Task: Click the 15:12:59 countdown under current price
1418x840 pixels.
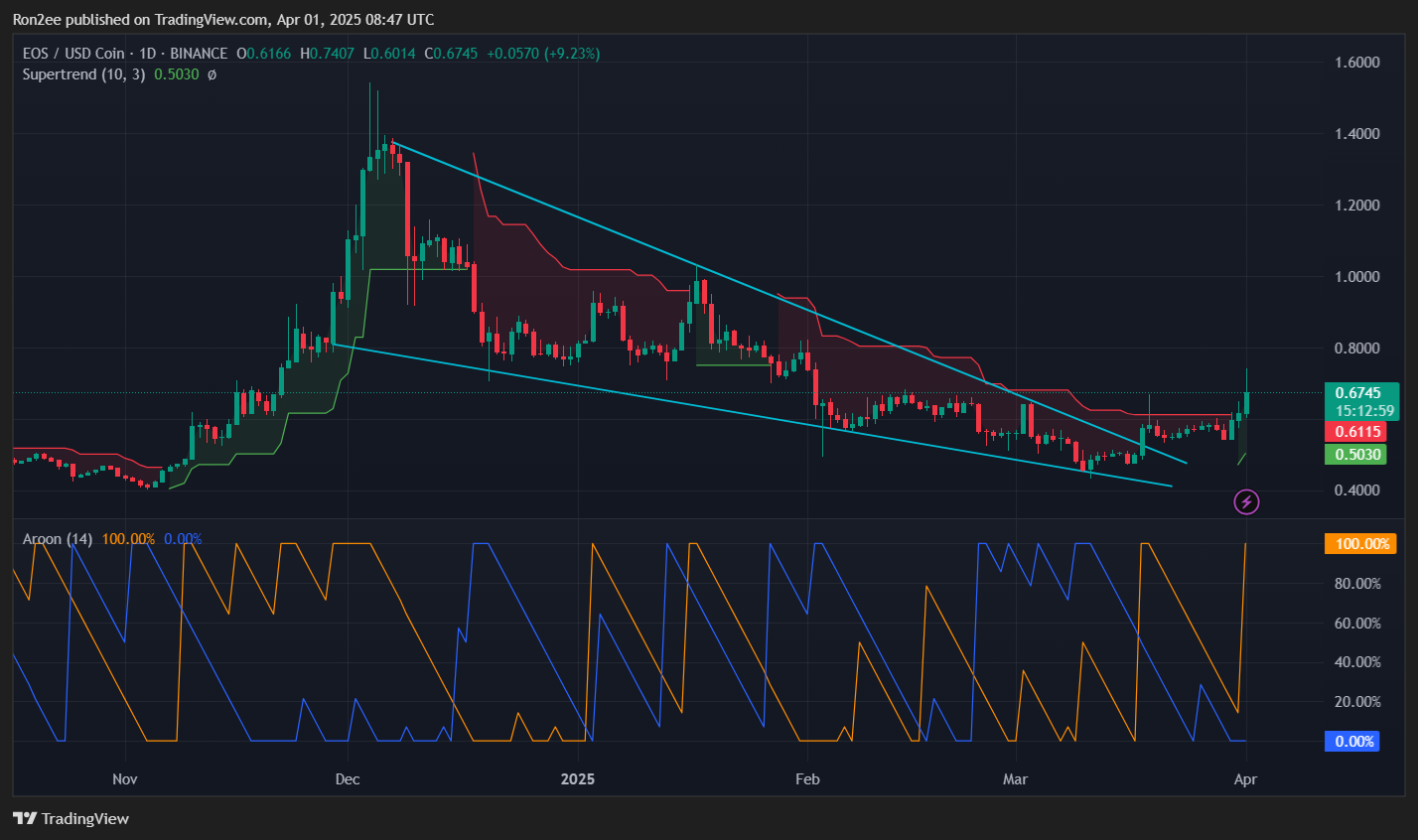Action: [1364, 411]
